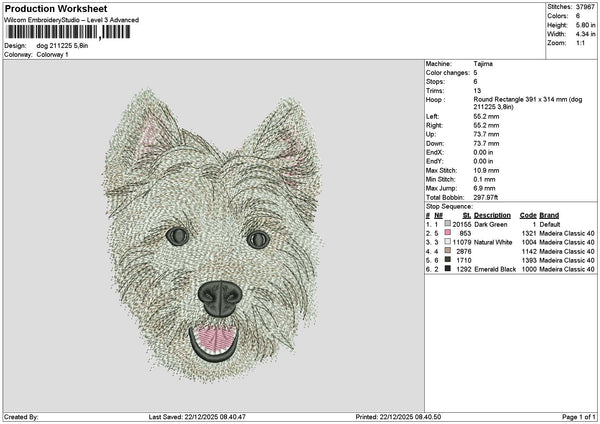Click the Max Stitch value "10.9 mm"
This screenshot has width=600, height=424.
point(486,170)
